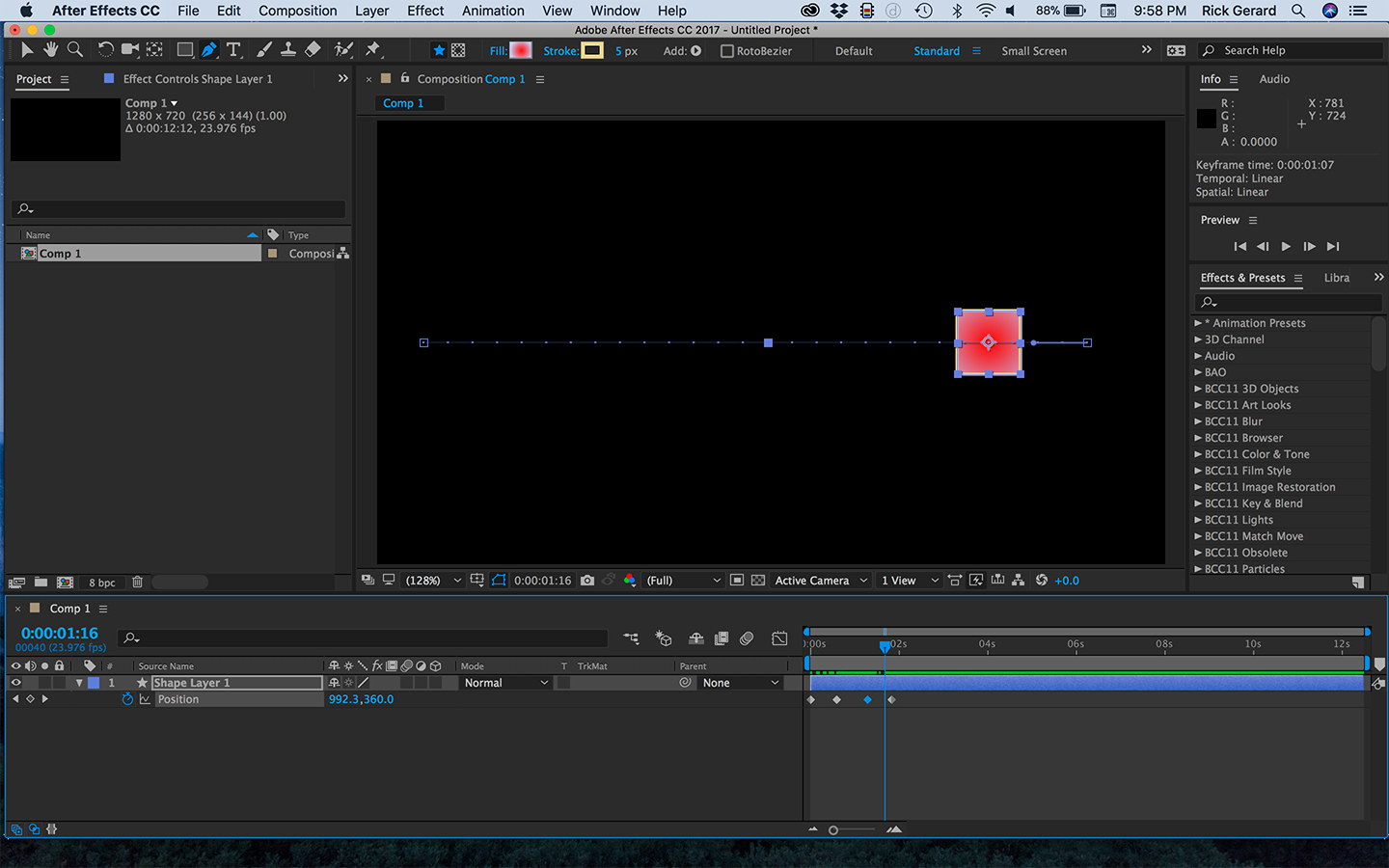
Task: Select the Type tool
Action: click(233, 50)
